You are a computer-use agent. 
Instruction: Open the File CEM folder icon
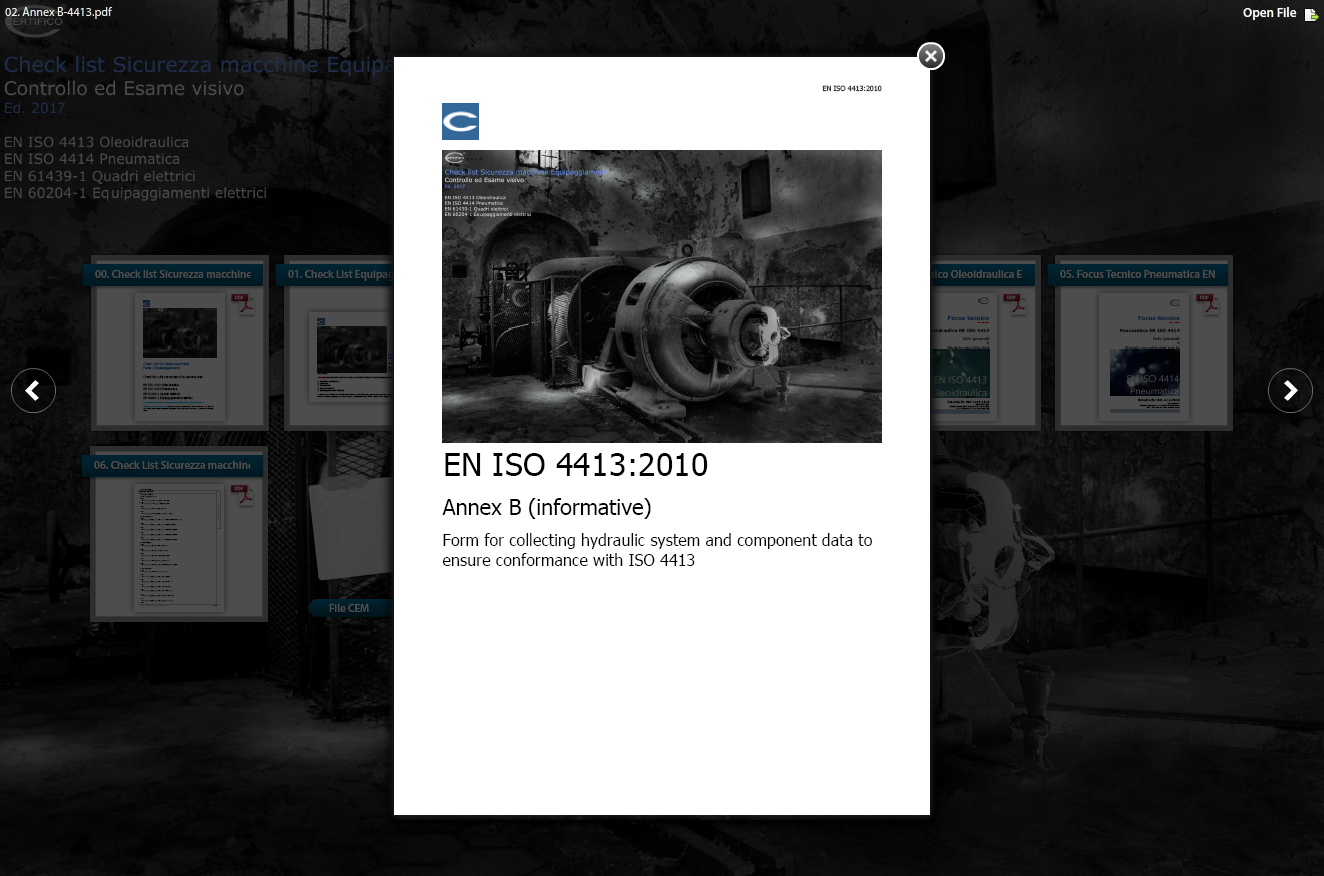[x=350, y=530]
